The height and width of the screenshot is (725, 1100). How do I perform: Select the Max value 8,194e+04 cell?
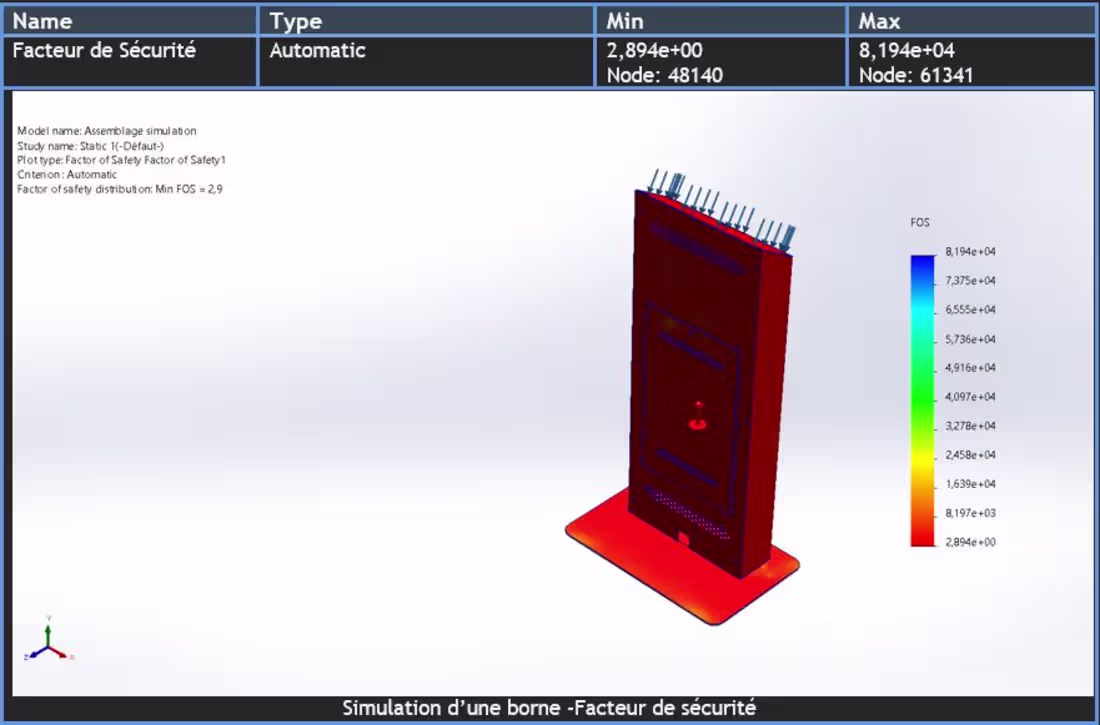point(910,51)
